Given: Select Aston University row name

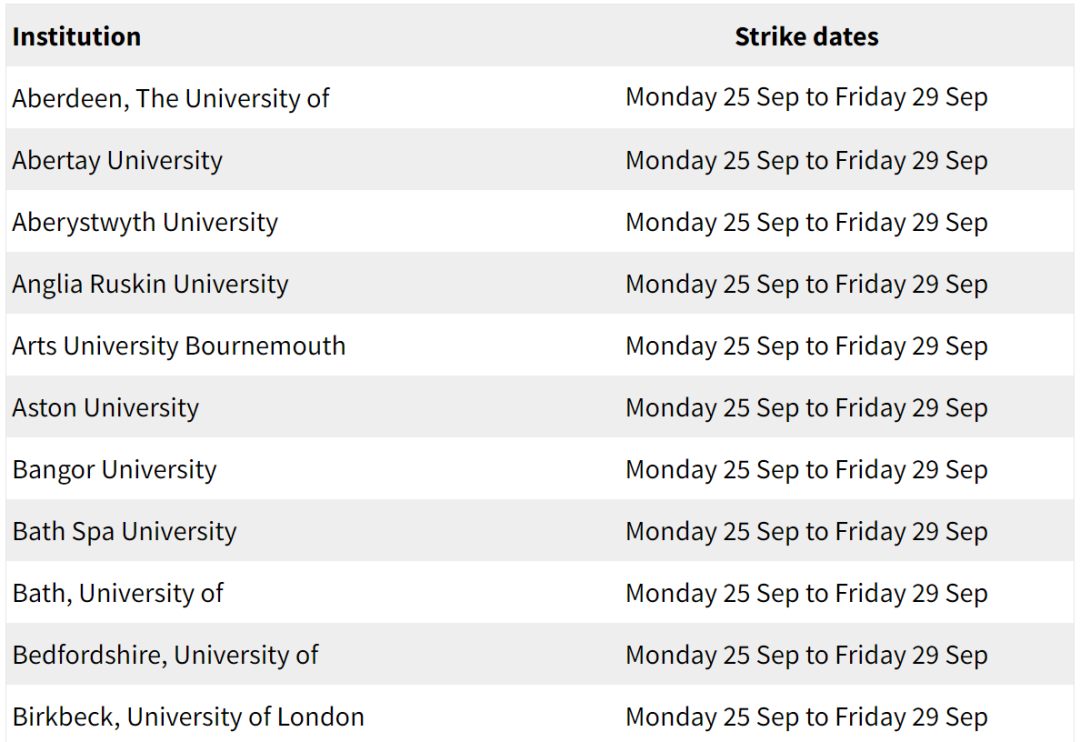Looking at the screenshot, I should [105, 408].
